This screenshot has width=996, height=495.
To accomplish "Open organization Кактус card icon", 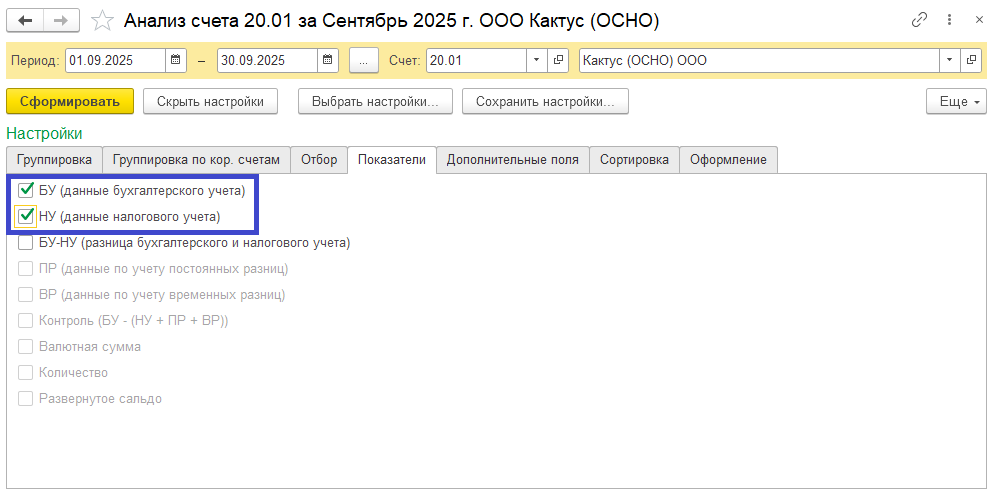I will click(x=970, y=60).
